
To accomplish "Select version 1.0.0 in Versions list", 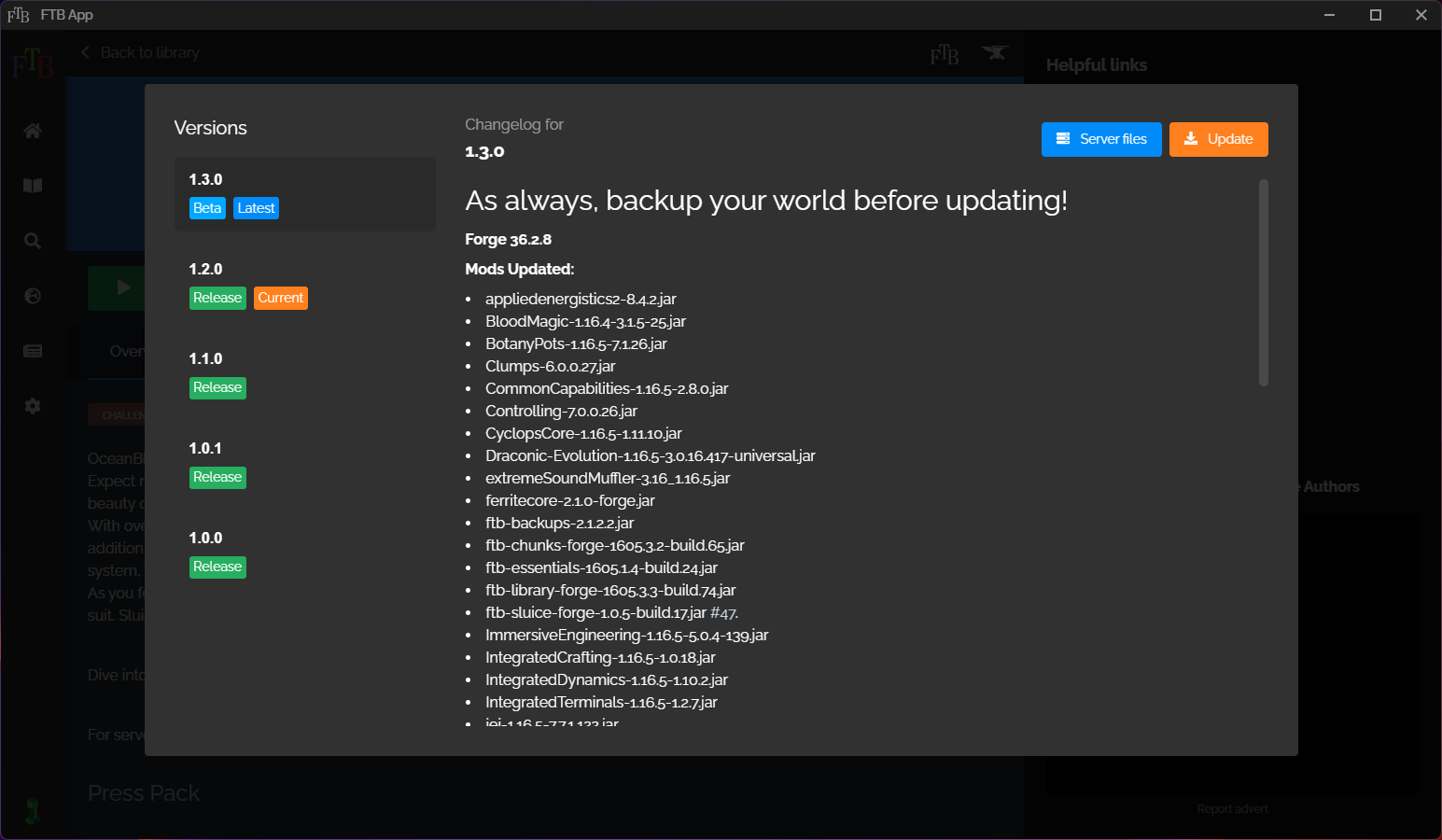I will pyautogui.click(x=305, y=553).
